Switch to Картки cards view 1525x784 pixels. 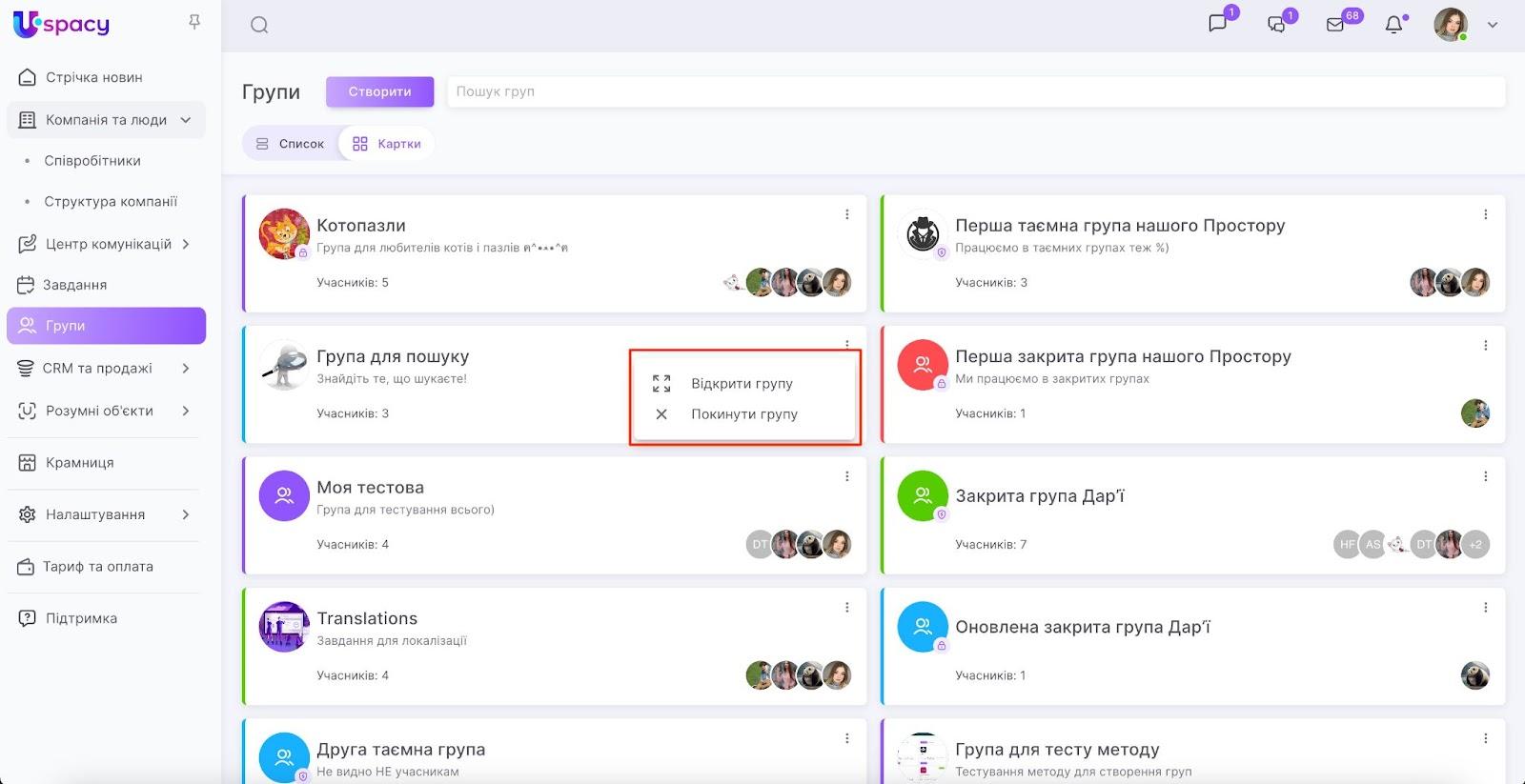(x=387, y=144)
